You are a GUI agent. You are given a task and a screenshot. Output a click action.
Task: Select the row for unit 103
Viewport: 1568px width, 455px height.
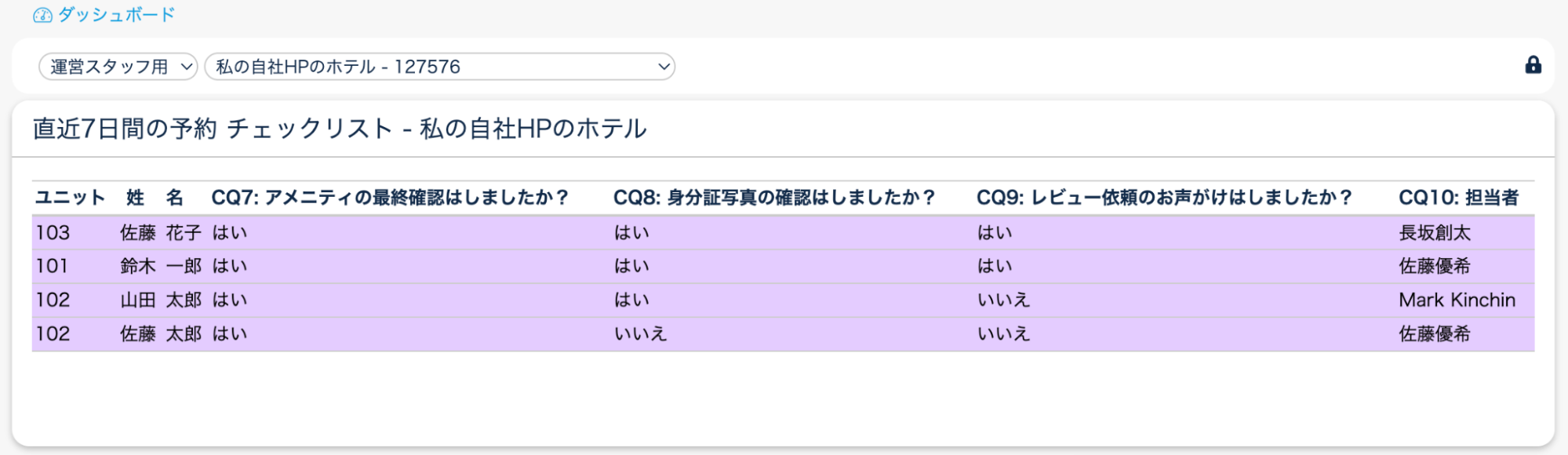tap(53, 233)
